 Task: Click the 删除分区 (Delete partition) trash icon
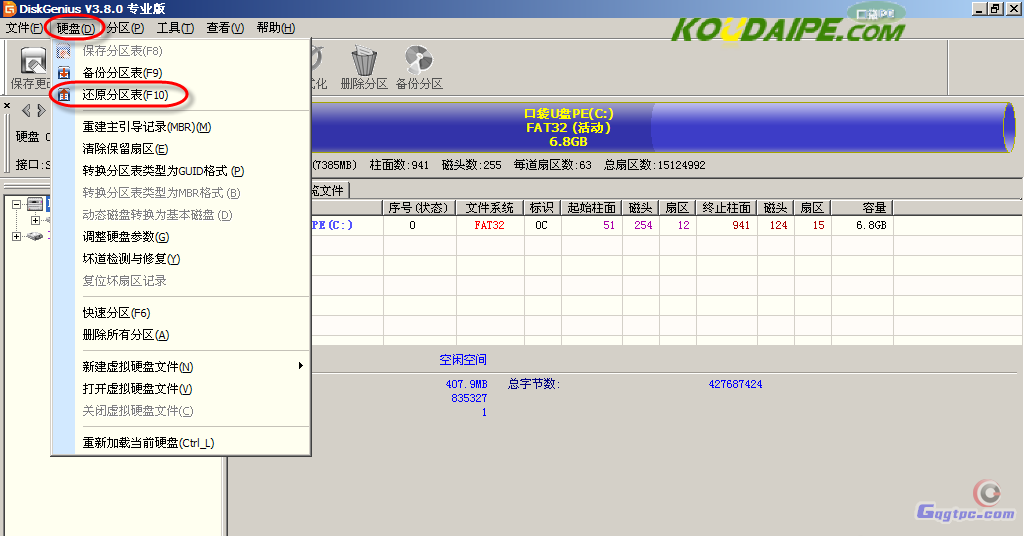pyautogui.click(x=364, y=61)
